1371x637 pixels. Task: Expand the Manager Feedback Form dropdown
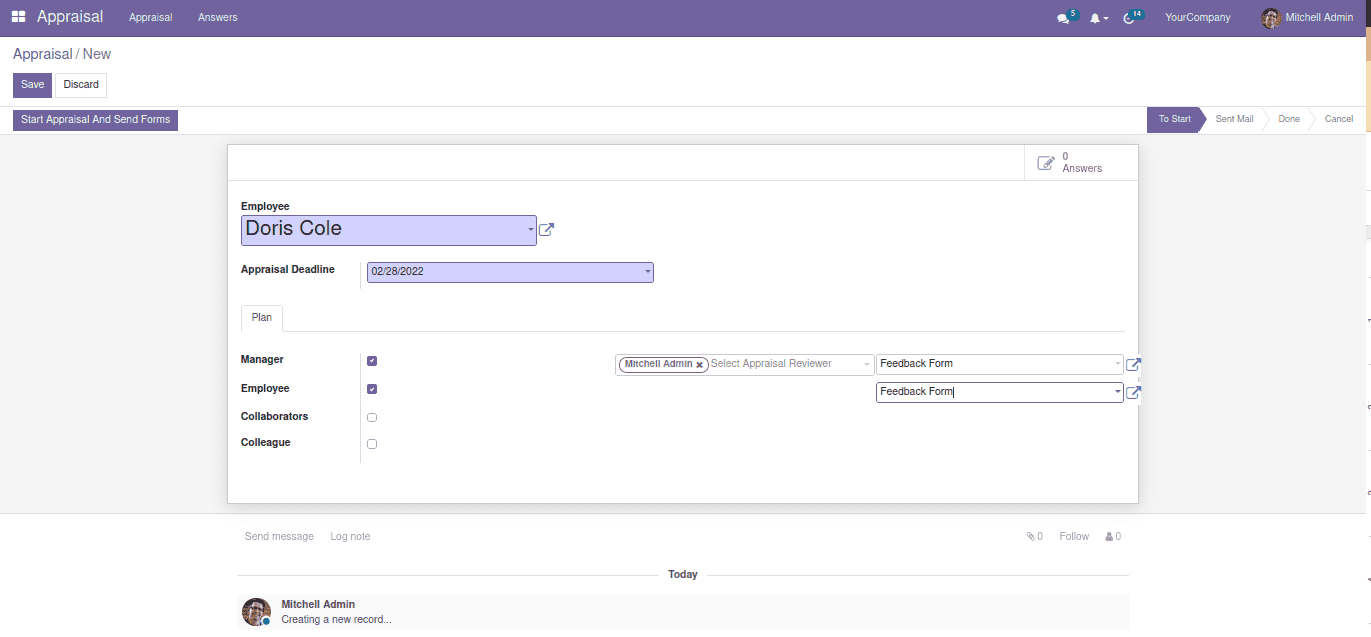pos(1117,364)
